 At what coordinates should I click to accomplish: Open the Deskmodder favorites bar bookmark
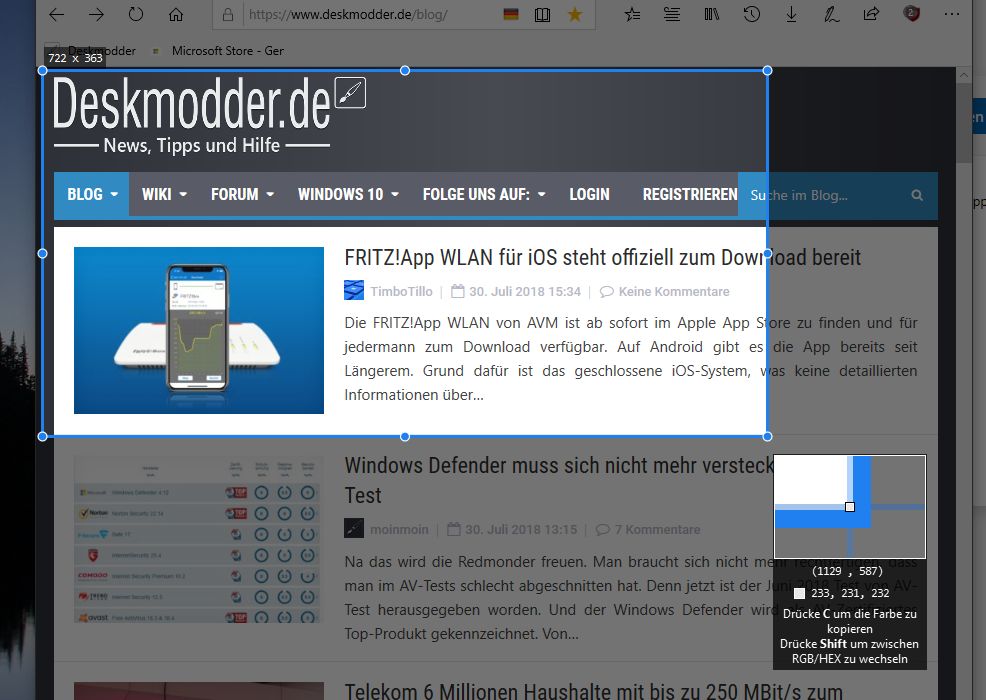(x=92, y=51)
